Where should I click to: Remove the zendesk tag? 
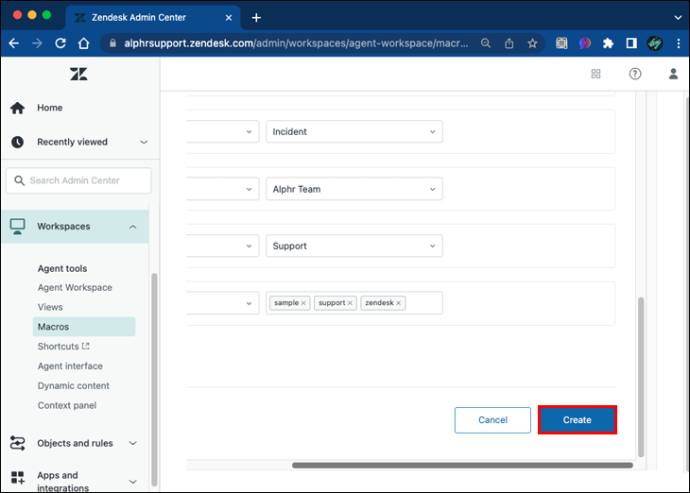pos(399,303)
